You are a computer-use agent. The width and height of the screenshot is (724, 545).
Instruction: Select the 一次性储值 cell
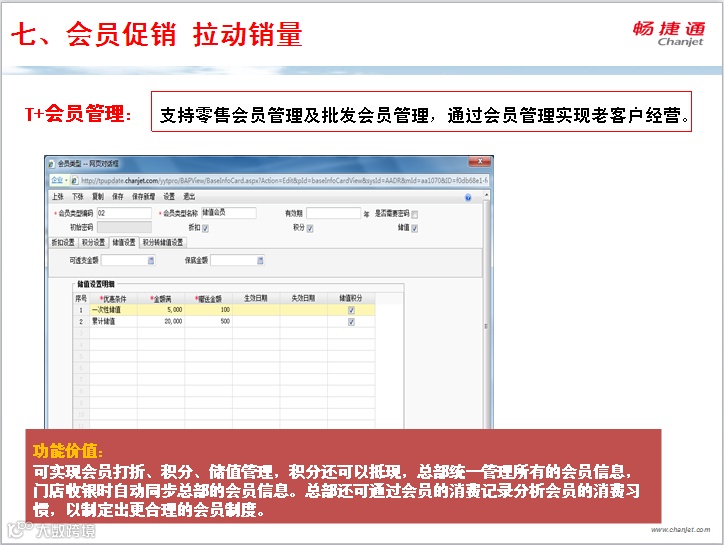tap(114, 310)
